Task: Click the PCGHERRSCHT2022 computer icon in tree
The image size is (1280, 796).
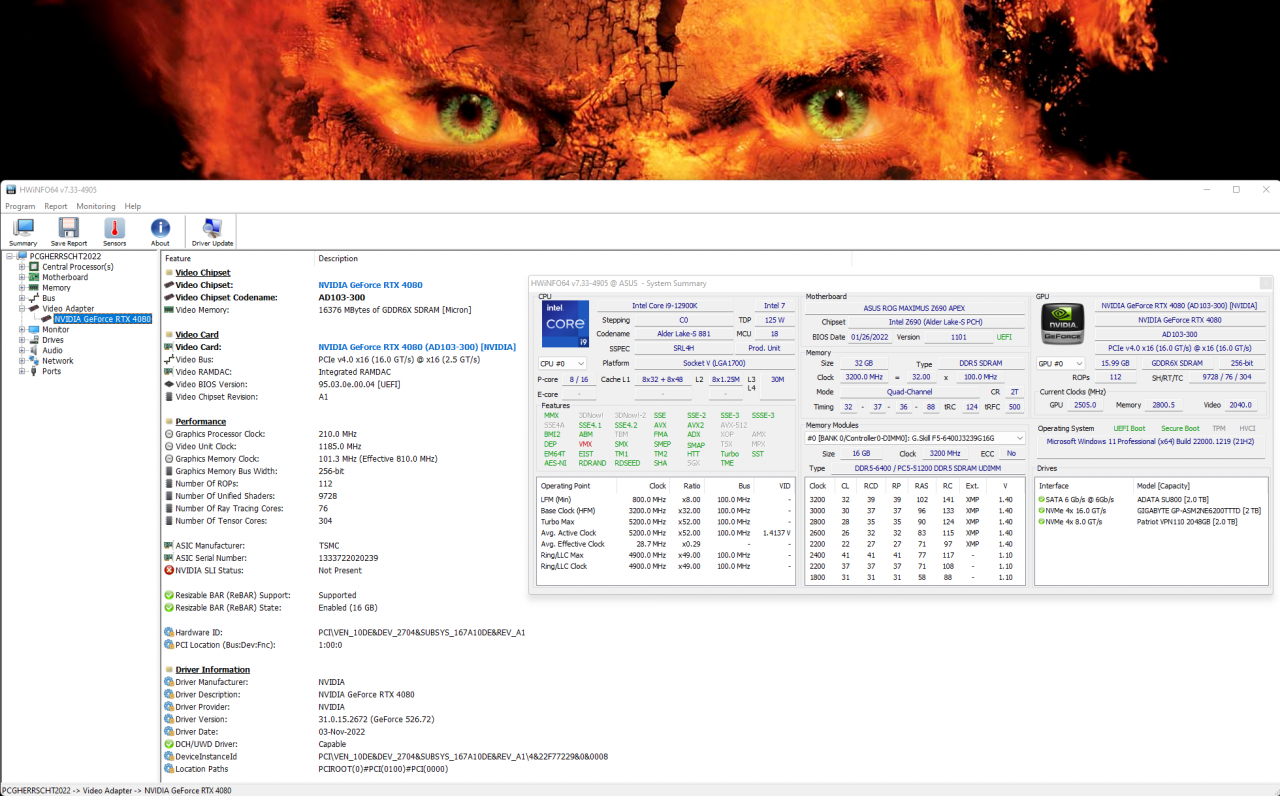Action: point(22,256)
